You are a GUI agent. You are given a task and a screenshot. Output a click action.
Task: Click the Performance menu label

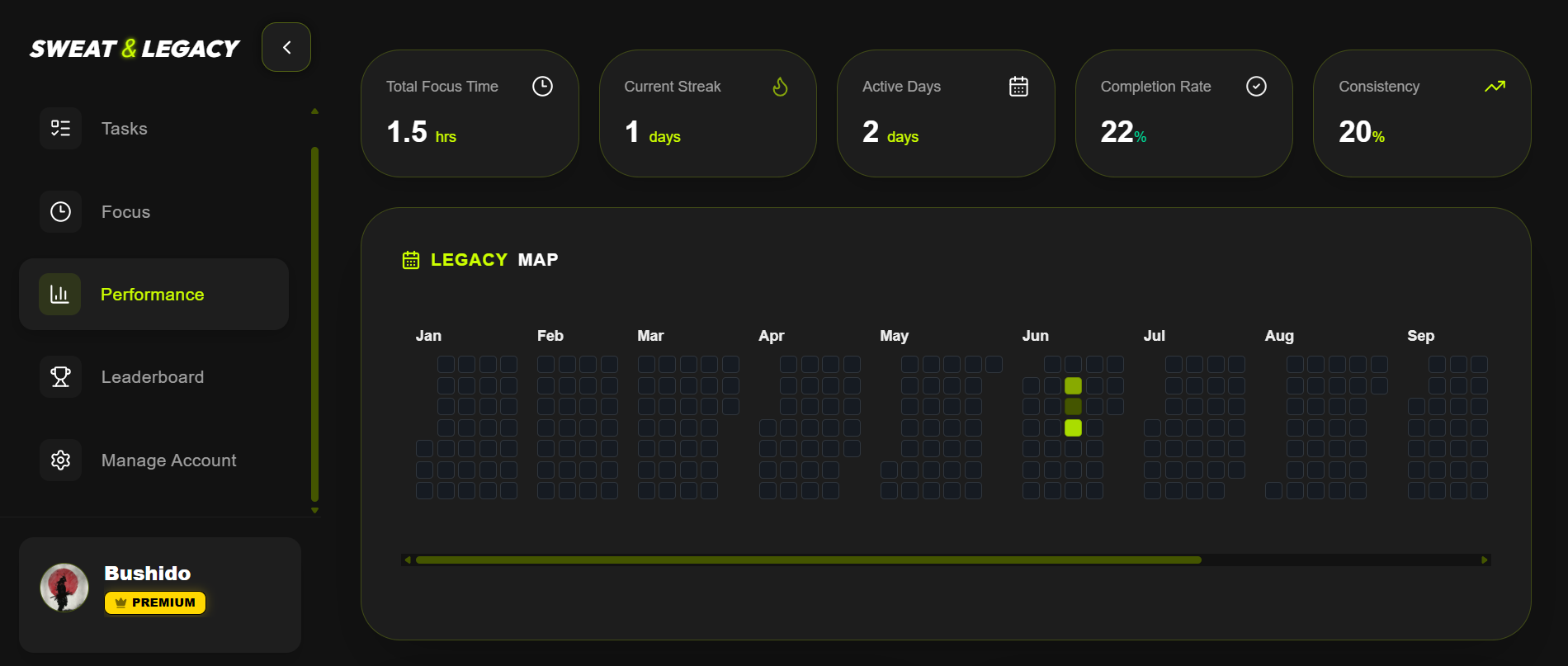tap(152, 295)
